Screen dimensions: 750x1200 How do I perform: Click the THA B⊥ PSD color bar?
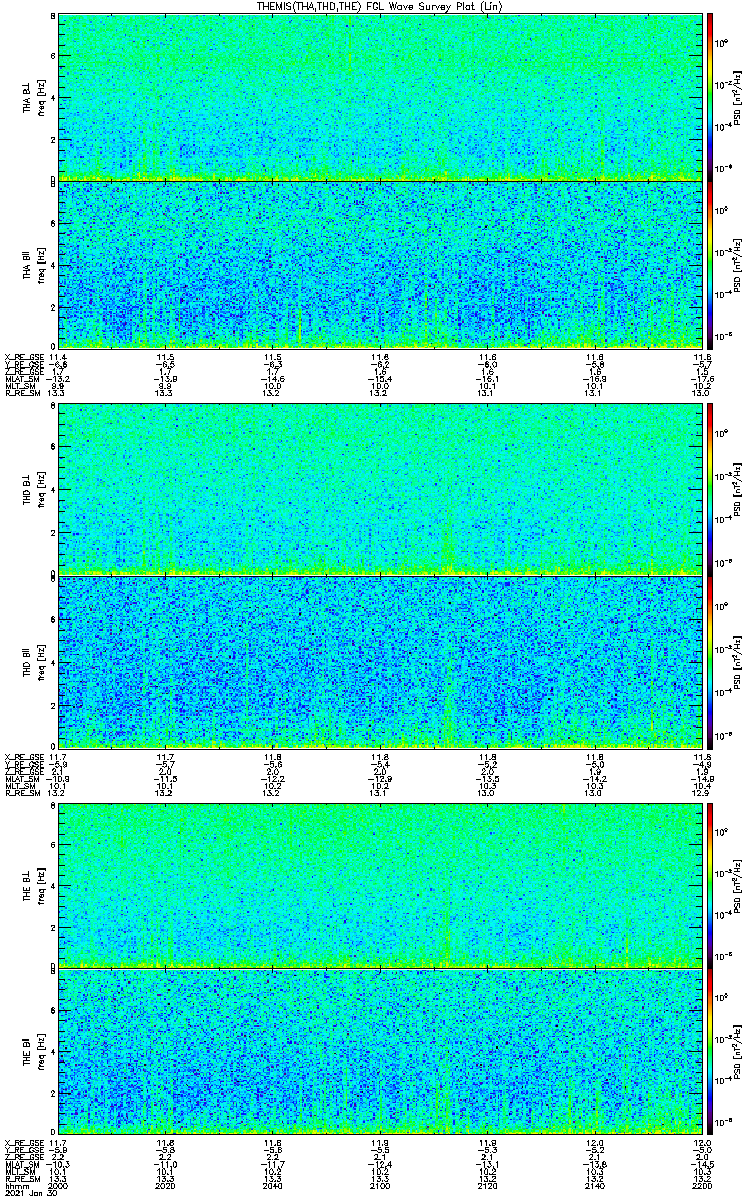click(709, 97)
